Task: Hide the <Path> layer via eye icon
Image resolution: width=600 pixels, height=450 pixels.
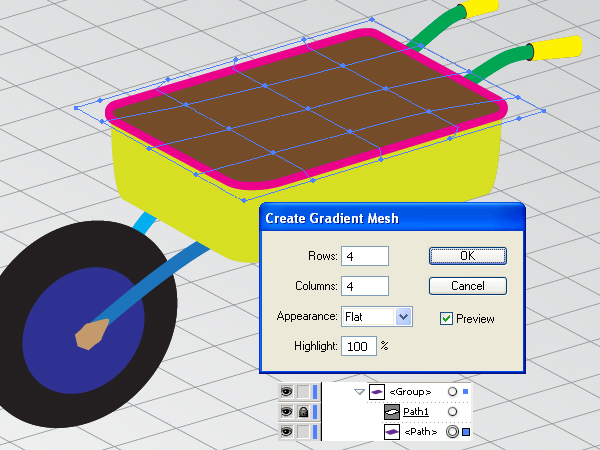Action: [287, 432]
